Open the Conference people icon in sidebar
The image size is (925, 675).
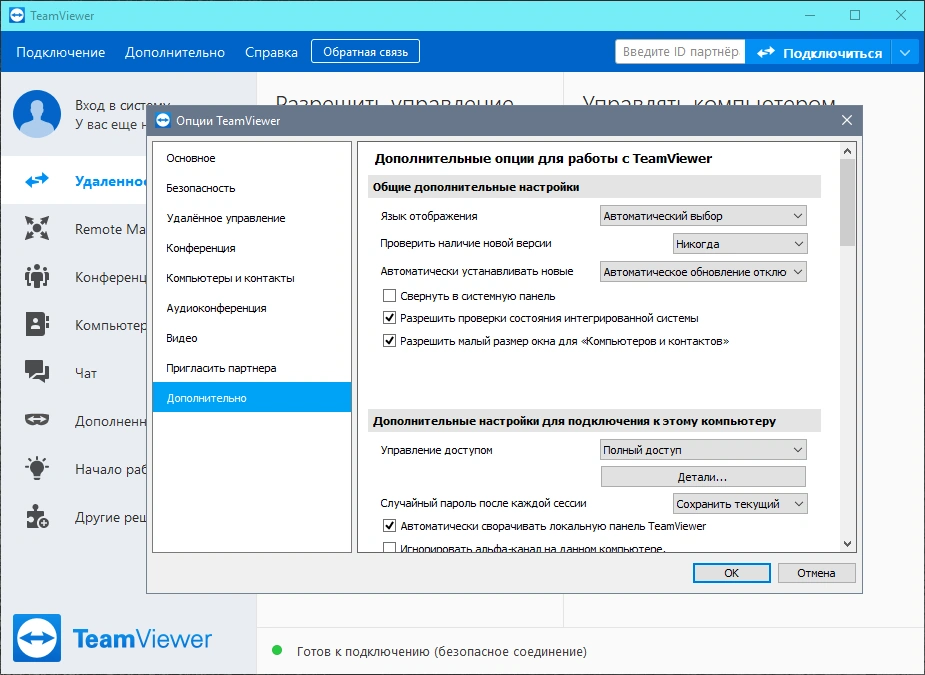[37, 276]
